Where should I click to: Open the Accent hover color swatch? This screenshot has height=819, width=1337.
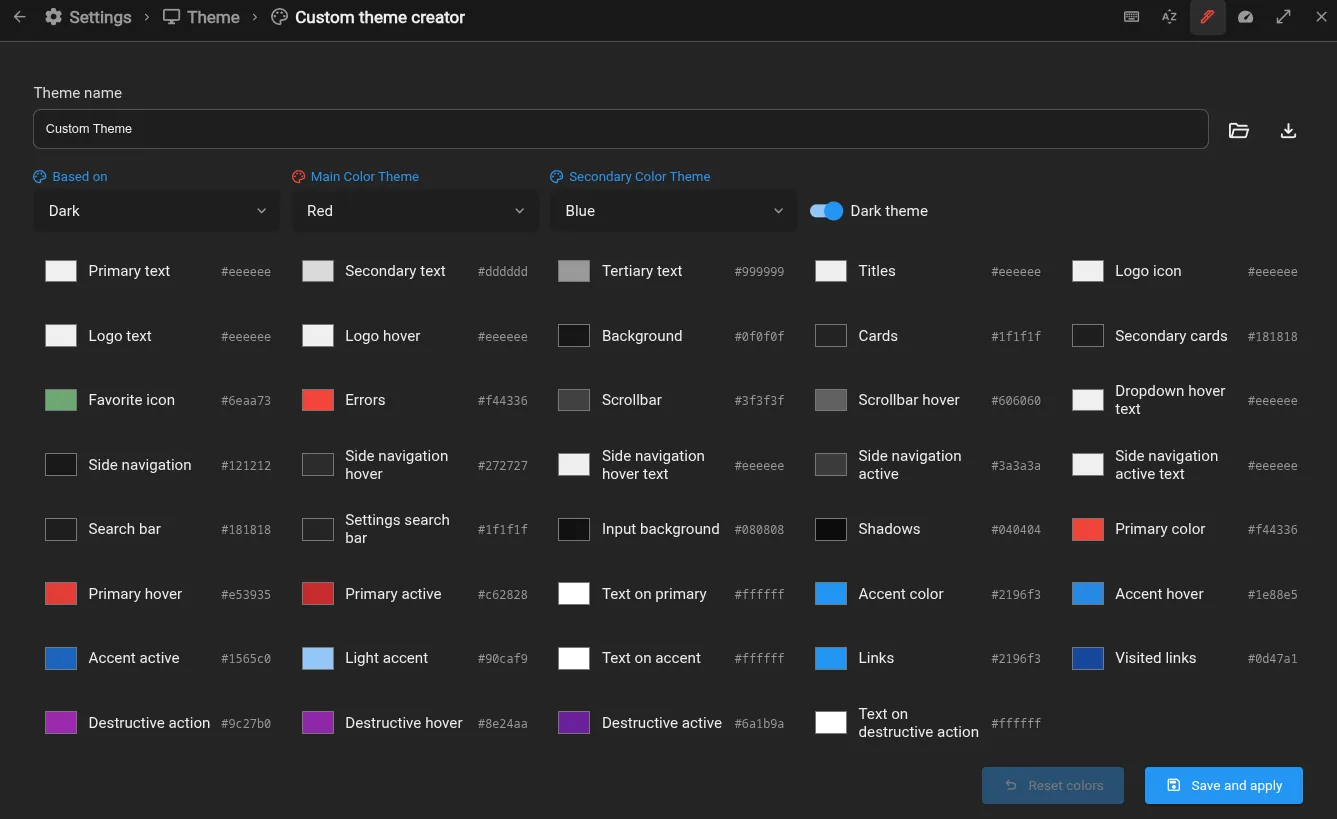[x=1088, y=594]
